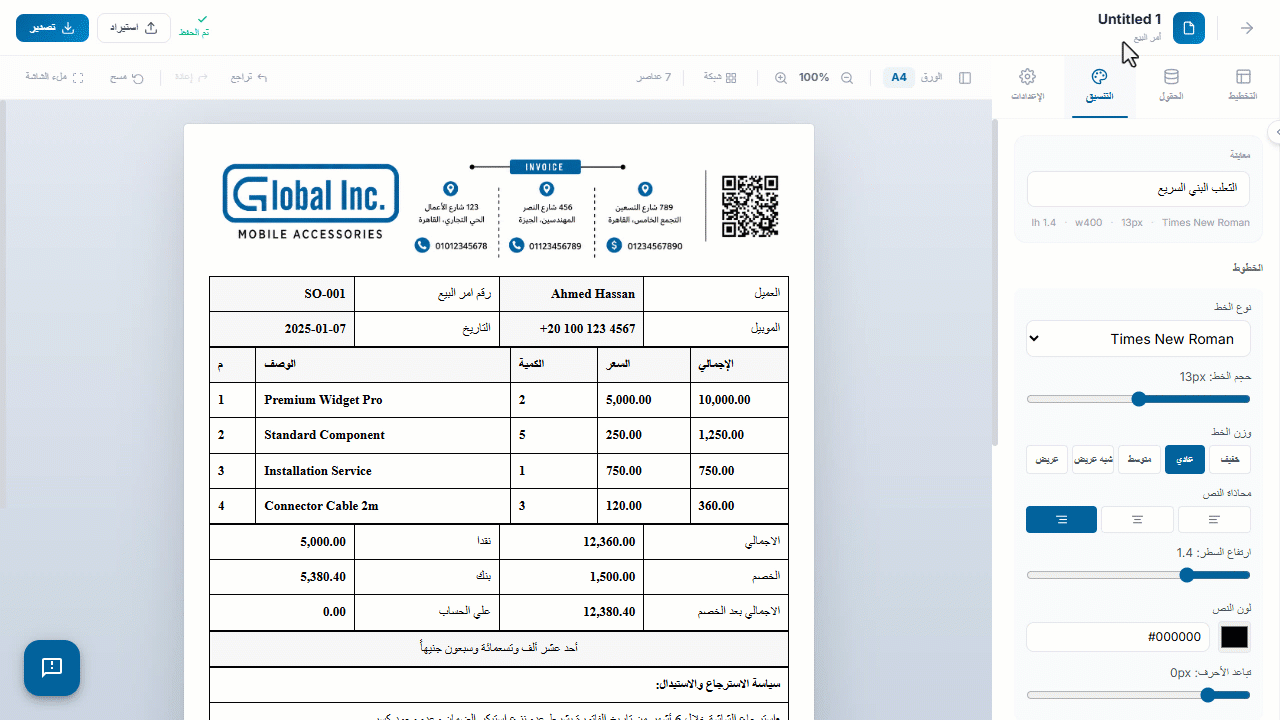
Task: Collapse the right panel with the chevron handle
Action: click(x=1274, y=132)
